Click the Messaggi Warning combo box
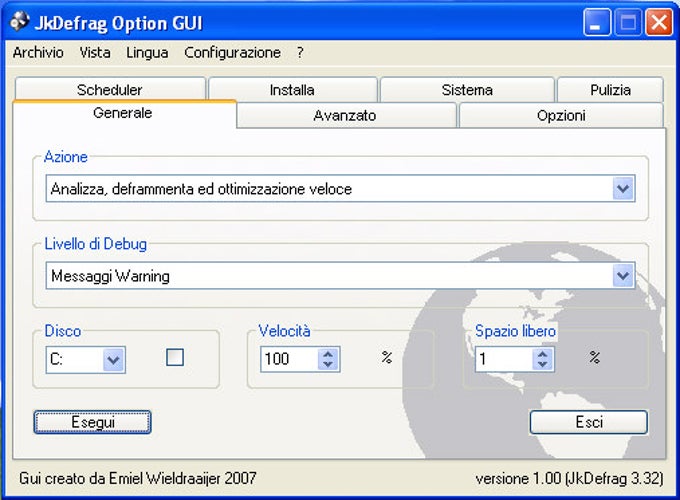The image size is (680, 500). pos(340,275)
